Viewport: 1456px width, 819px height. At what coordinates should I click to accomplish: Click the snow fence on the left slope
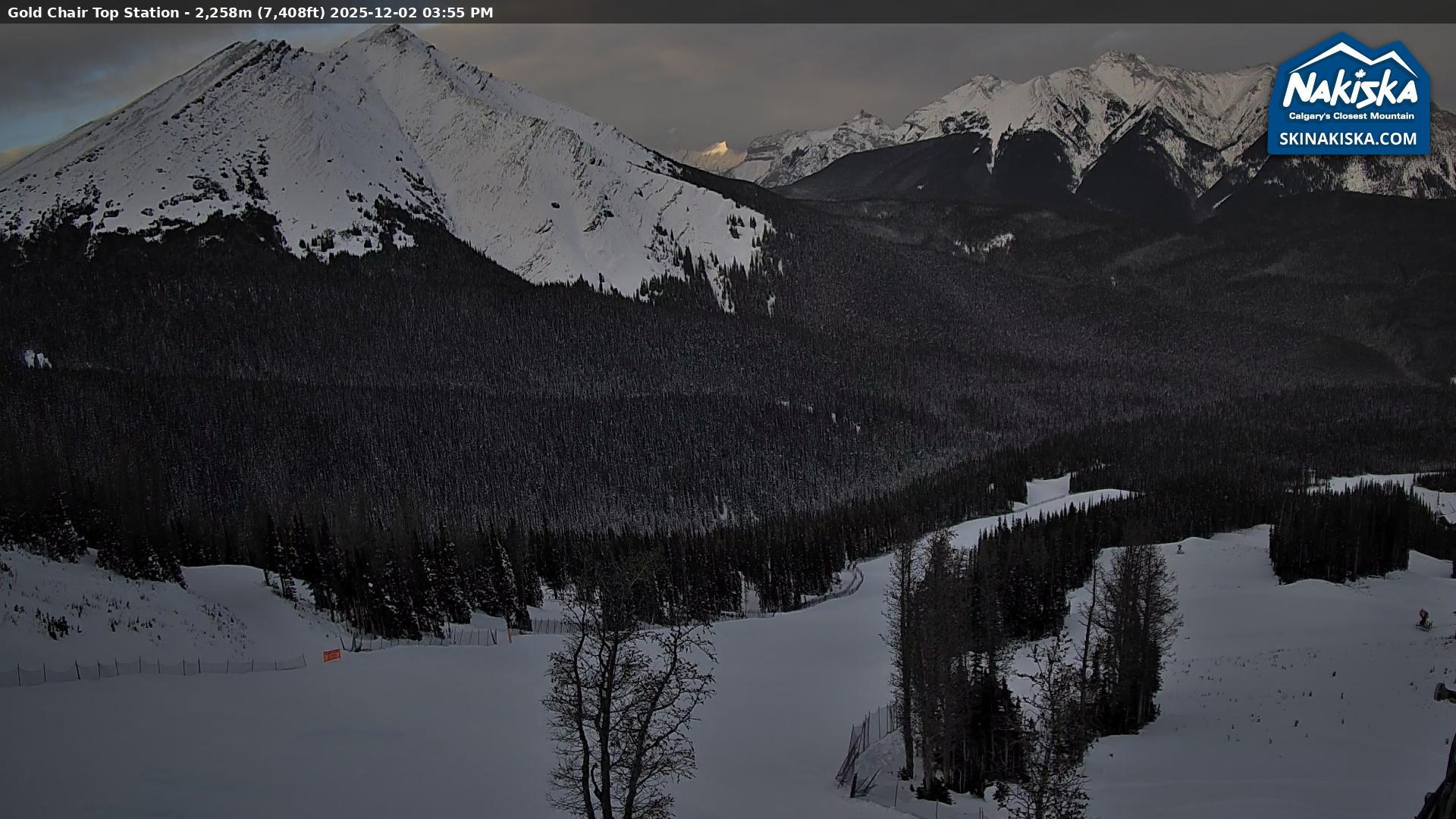click(x=152, y=668)
